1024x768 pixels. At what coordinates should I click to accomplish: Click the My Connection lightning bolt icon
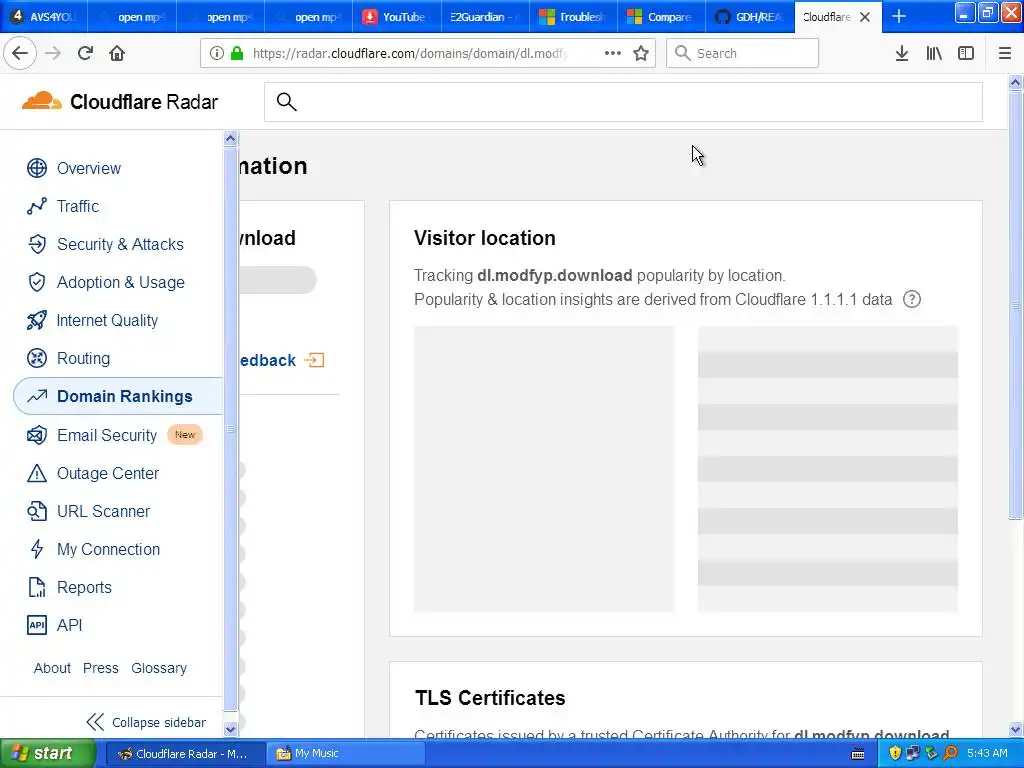[x=37, y=549]
